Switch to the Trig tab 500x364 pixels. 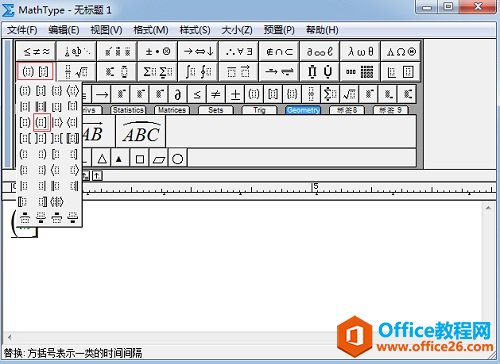(259, 110)
